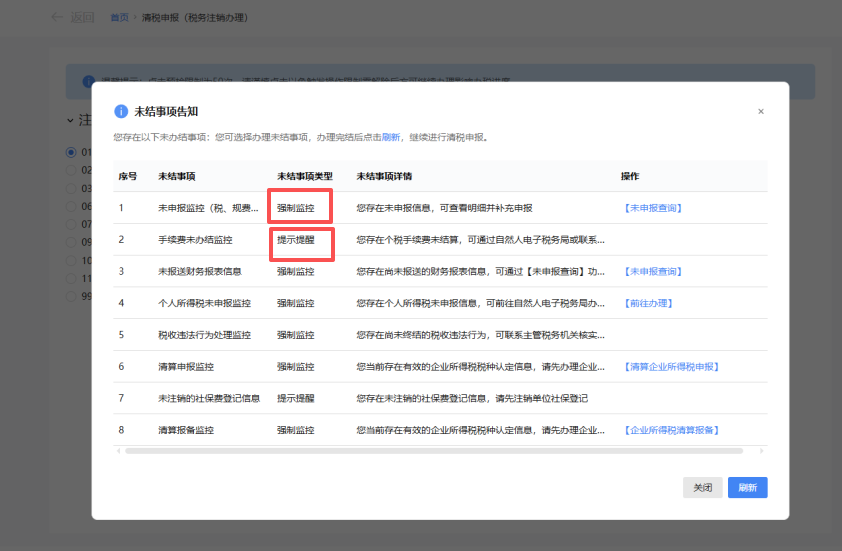Click 提示提醒 type in row 2
Image resolution: width=842 pixels, height=551 pixels.
tap(295, 240)
